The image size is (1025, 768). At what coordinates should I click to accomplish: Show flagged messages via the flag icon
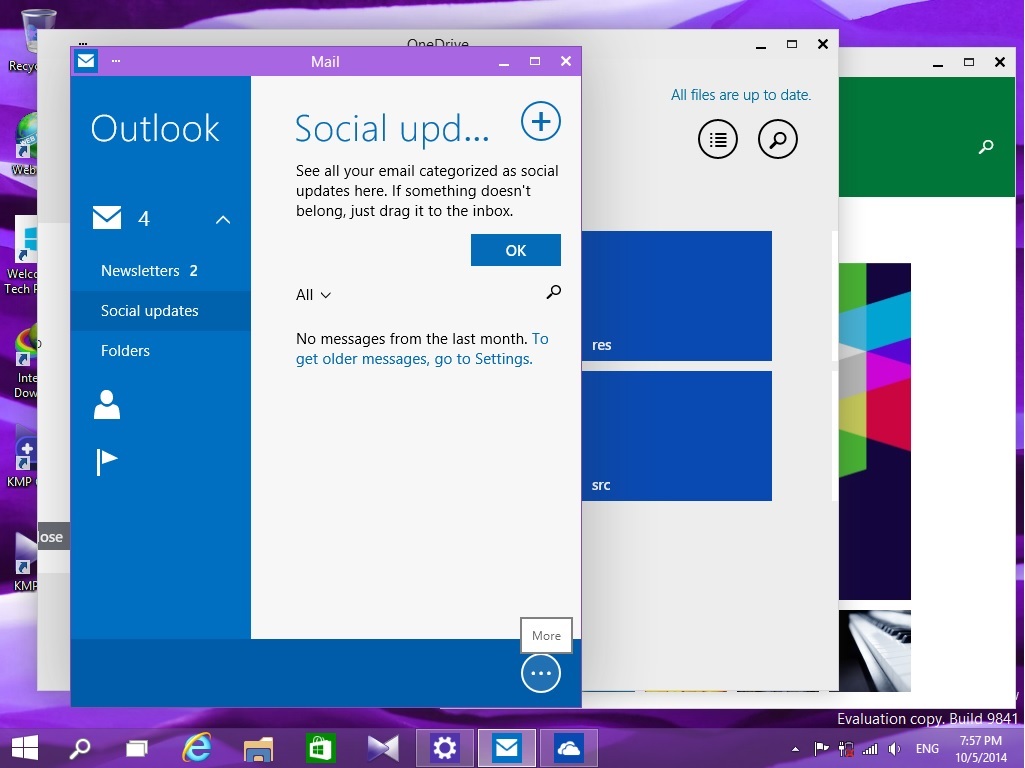tap(107, 462)
